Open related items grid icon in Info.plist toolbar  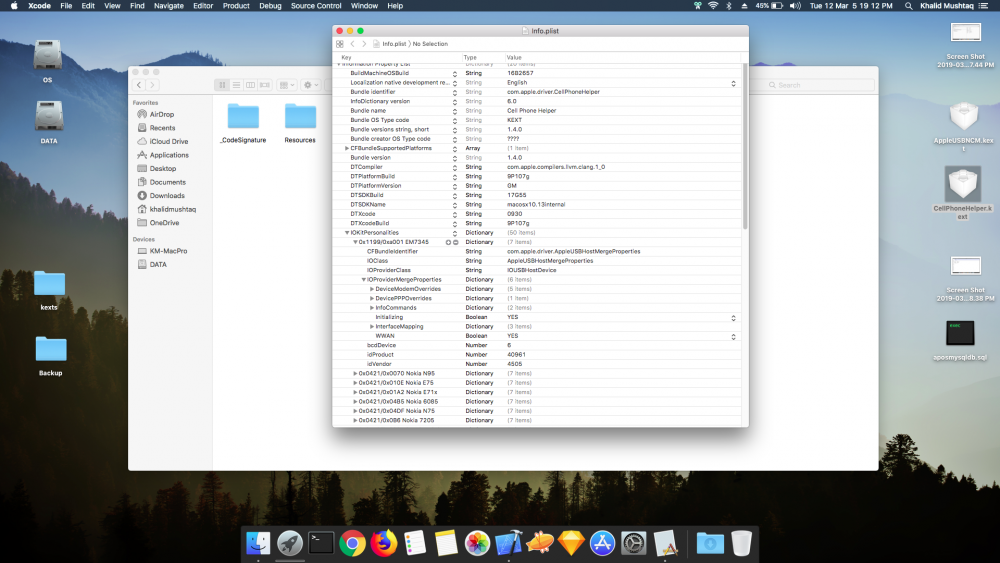click(340, 44)
